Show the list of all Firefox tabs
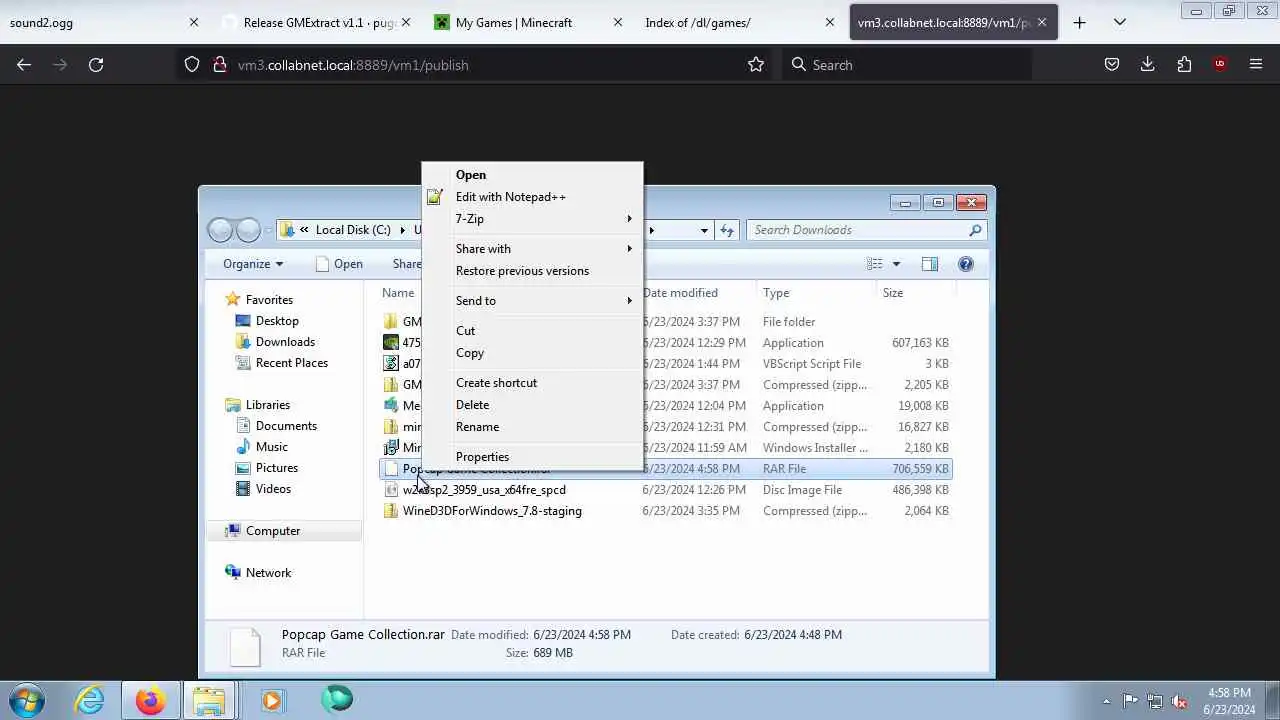Screen dimensions: 1280x720 [x=1120, y=22]
